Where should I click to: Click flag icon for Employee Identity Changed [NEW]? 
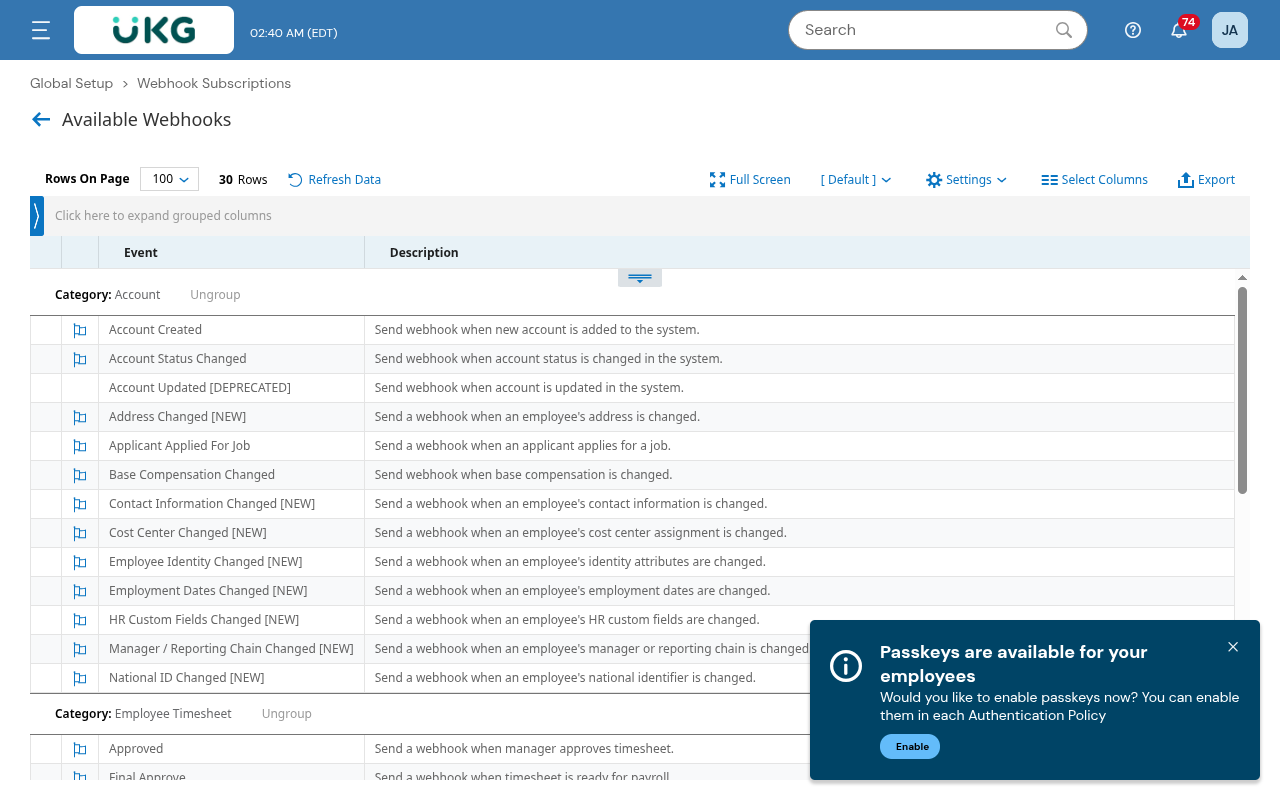(x=80, y=562)
